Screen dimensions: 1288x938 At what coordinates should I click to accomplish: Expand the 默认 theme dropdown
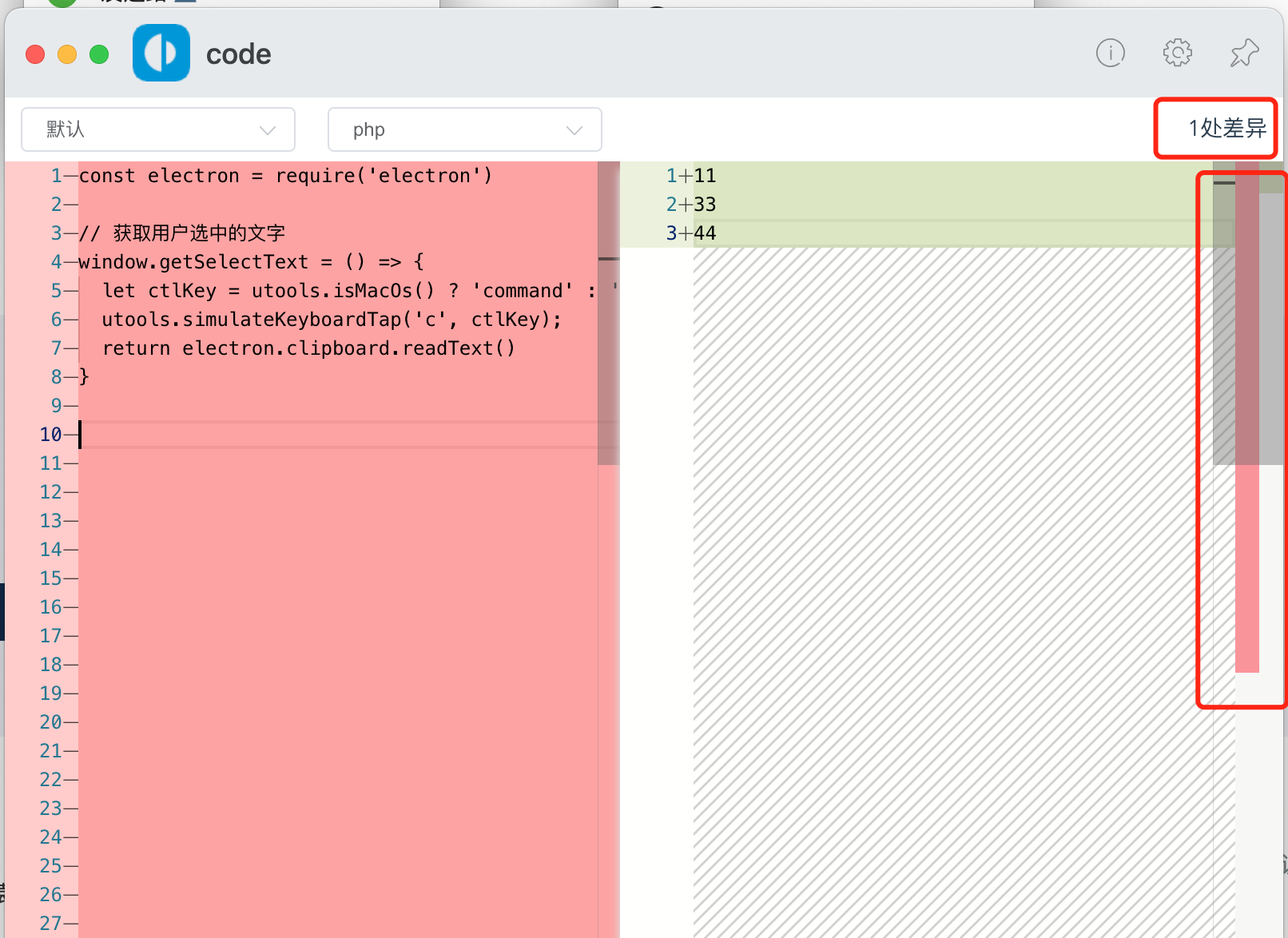click(158, 129)
